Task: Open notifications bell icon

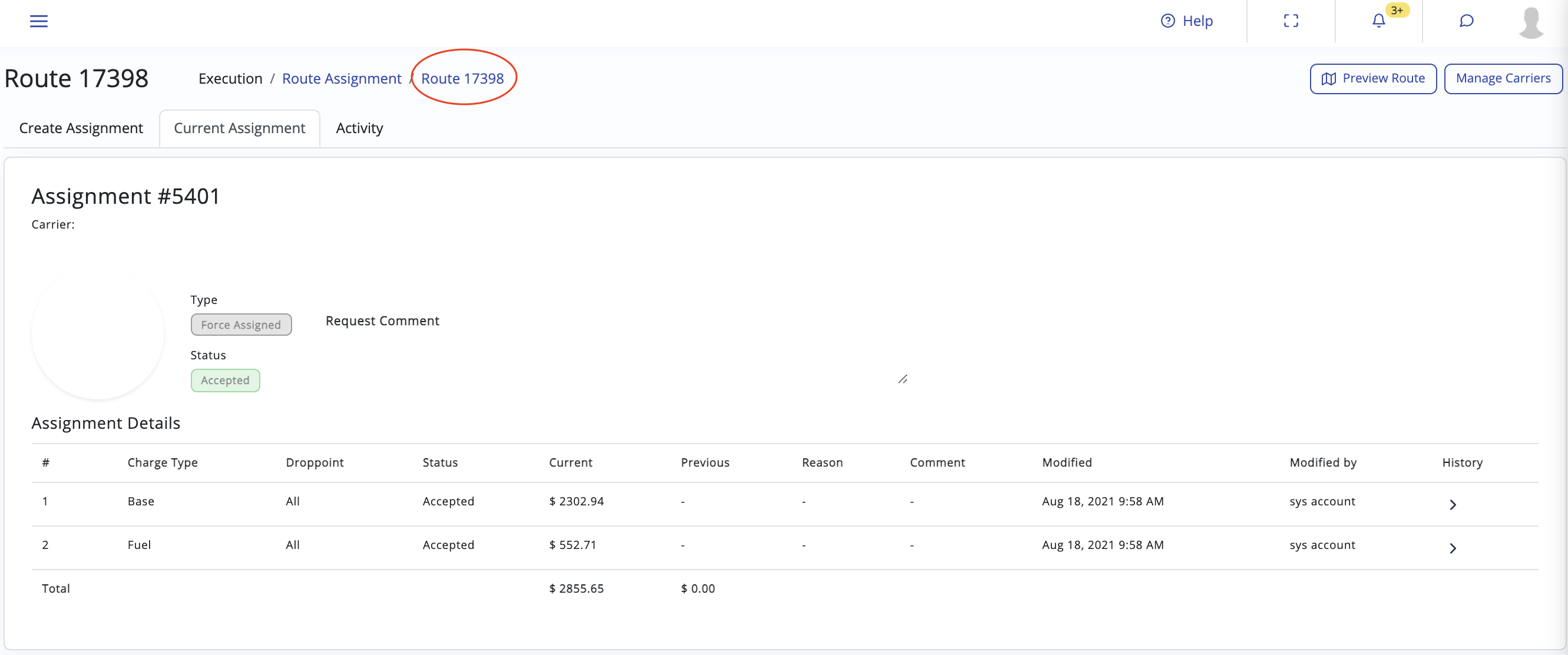Action: (1378, 21)
